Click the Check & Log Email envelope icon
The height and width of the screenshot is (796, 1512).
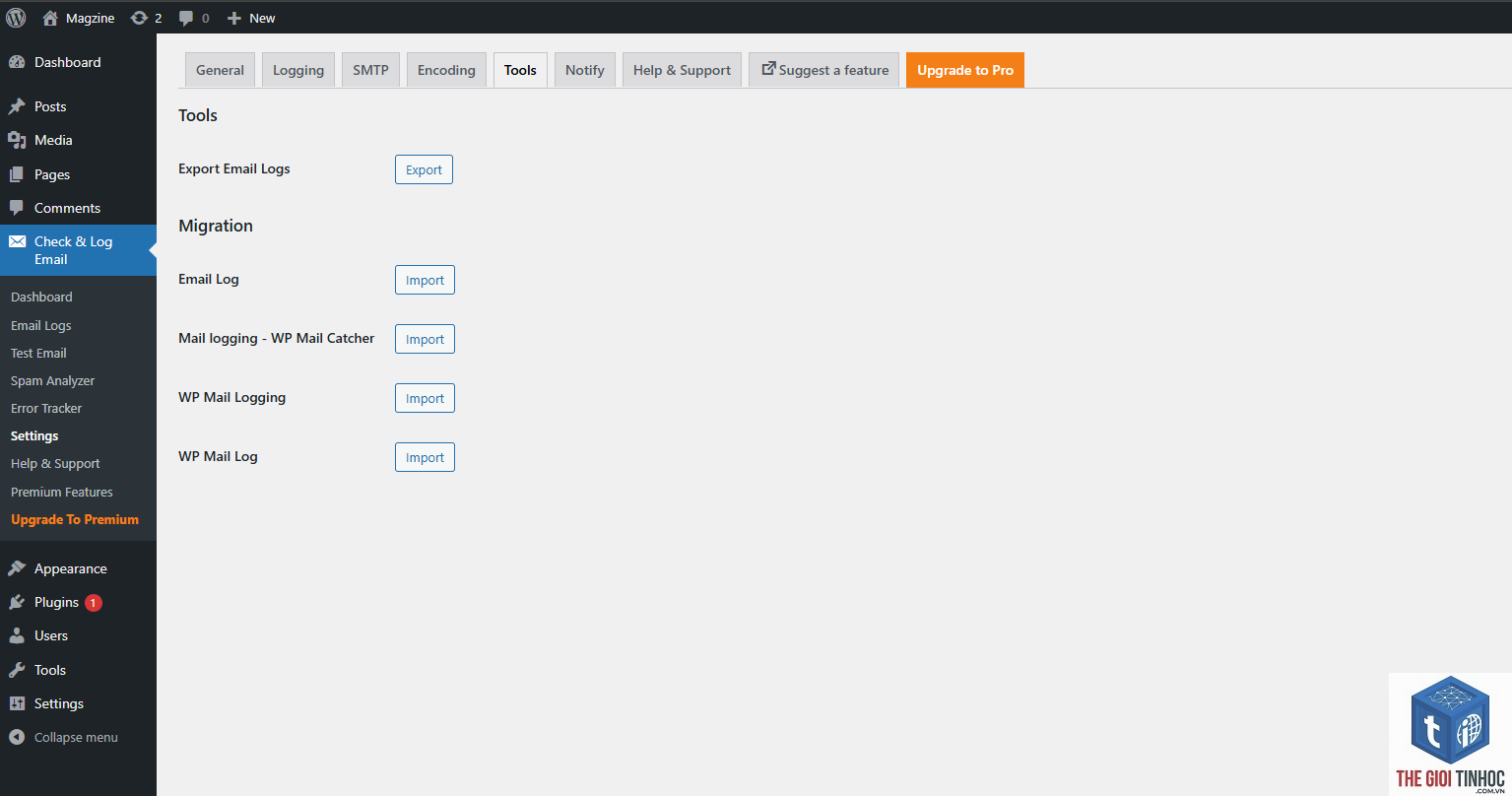click(x=17, y=241)
